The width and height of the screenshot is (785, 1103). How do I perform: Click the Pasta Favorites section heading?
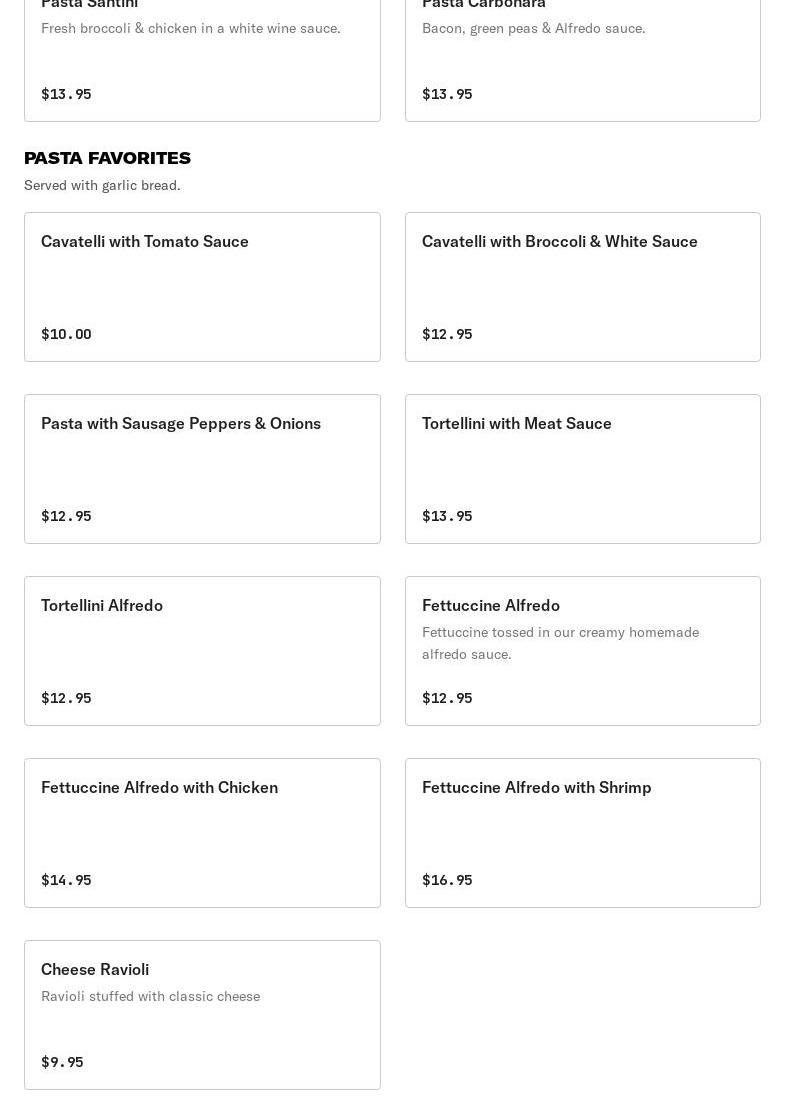pyautogui.click(x=108, y=158)
